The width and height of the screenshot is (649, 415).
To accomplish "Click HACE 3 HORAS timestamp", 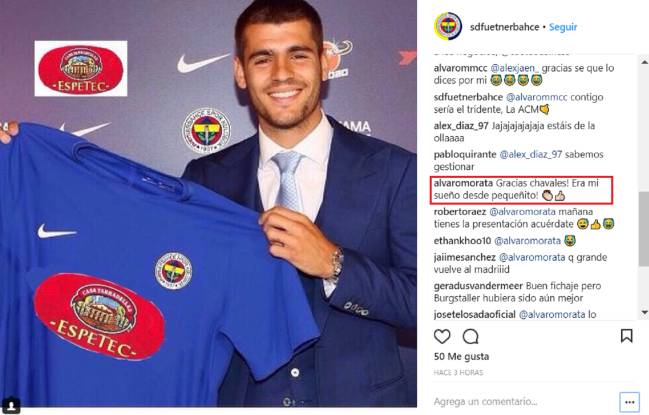I will pos(458,372).
